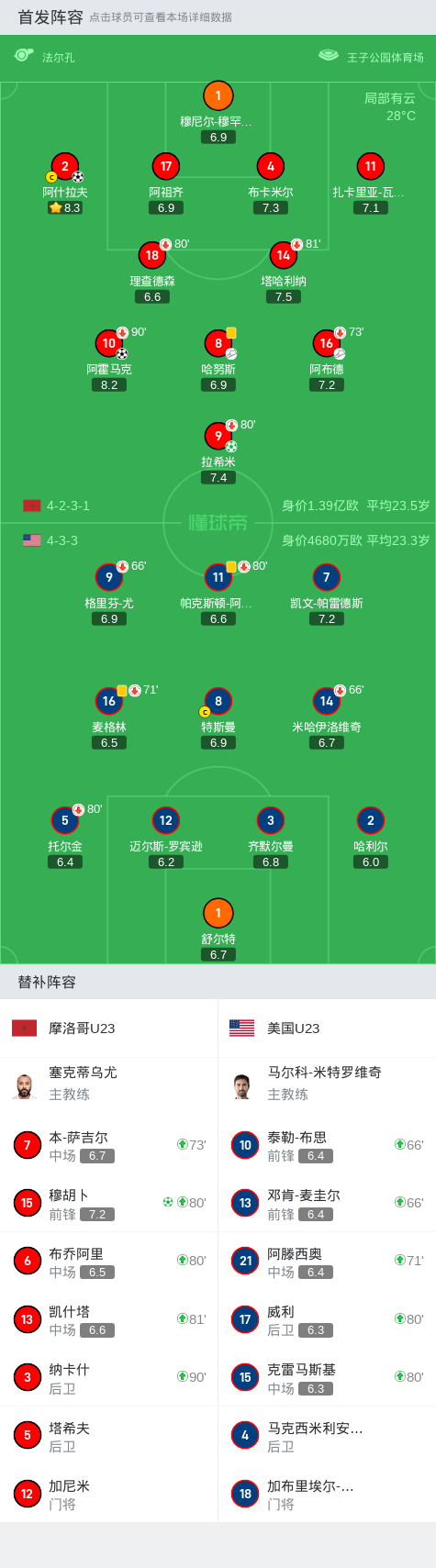
Task: Open 塔哈利纳 number 14 player icon
Action: click(x=284, y=255)
